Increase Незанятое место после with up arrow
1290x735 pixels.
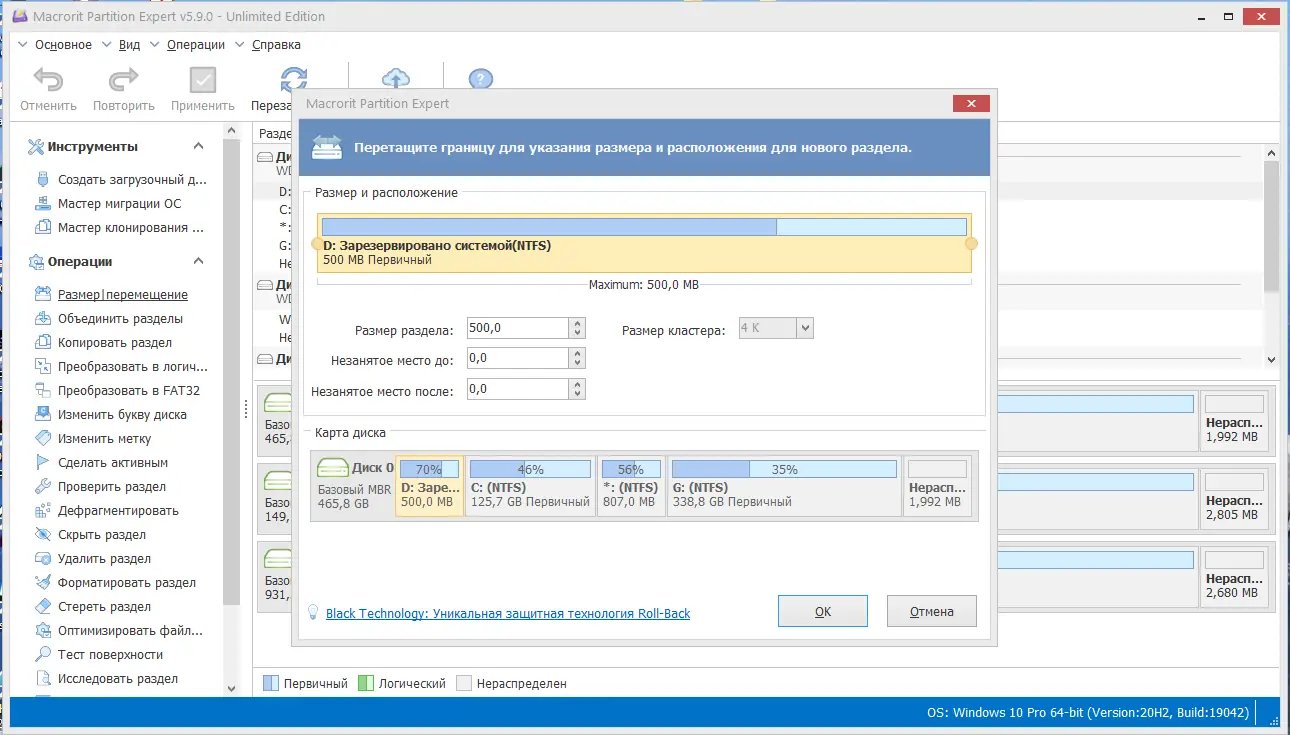577,385
